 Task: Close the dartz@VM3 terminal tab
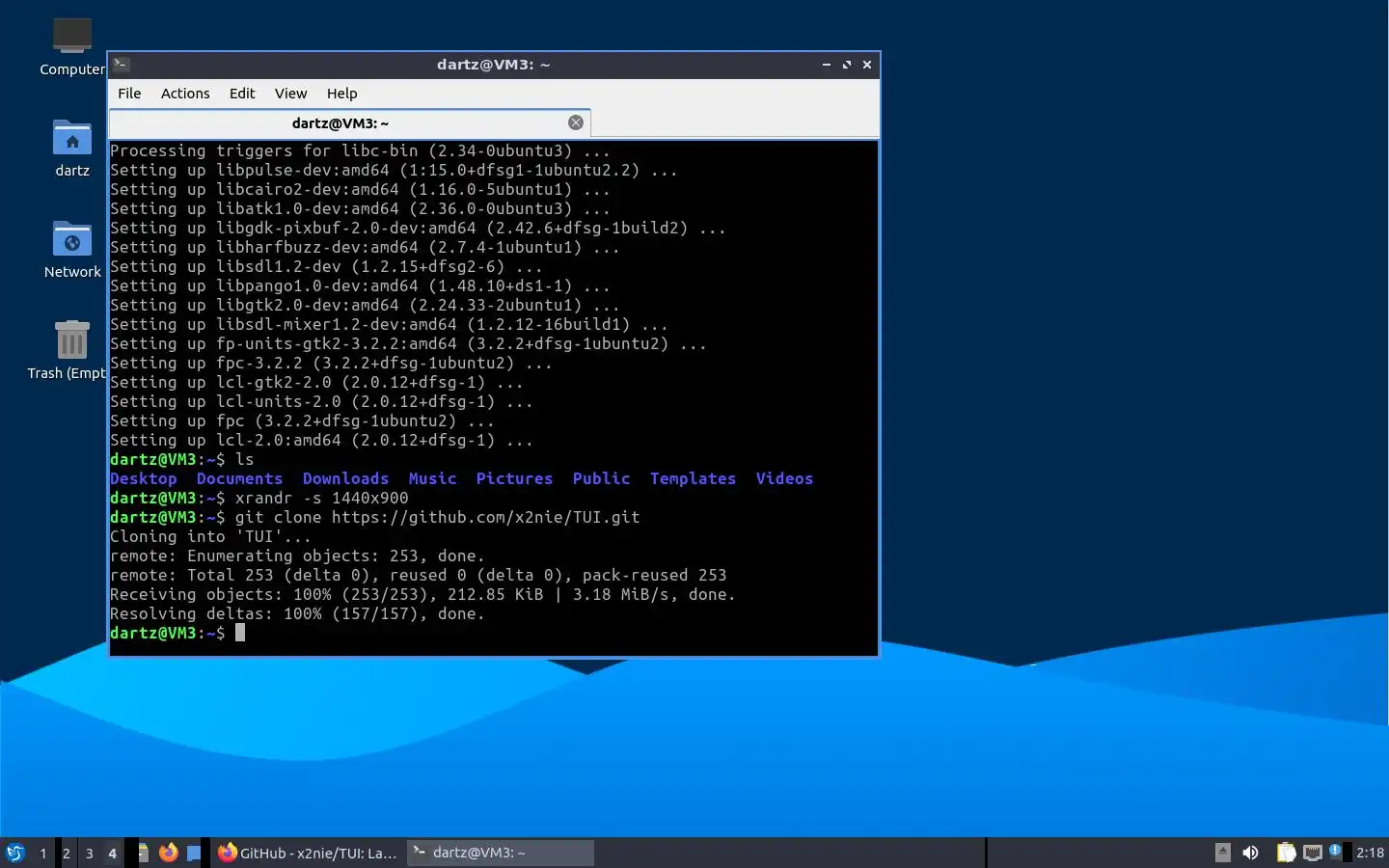[x=576, y=122]
